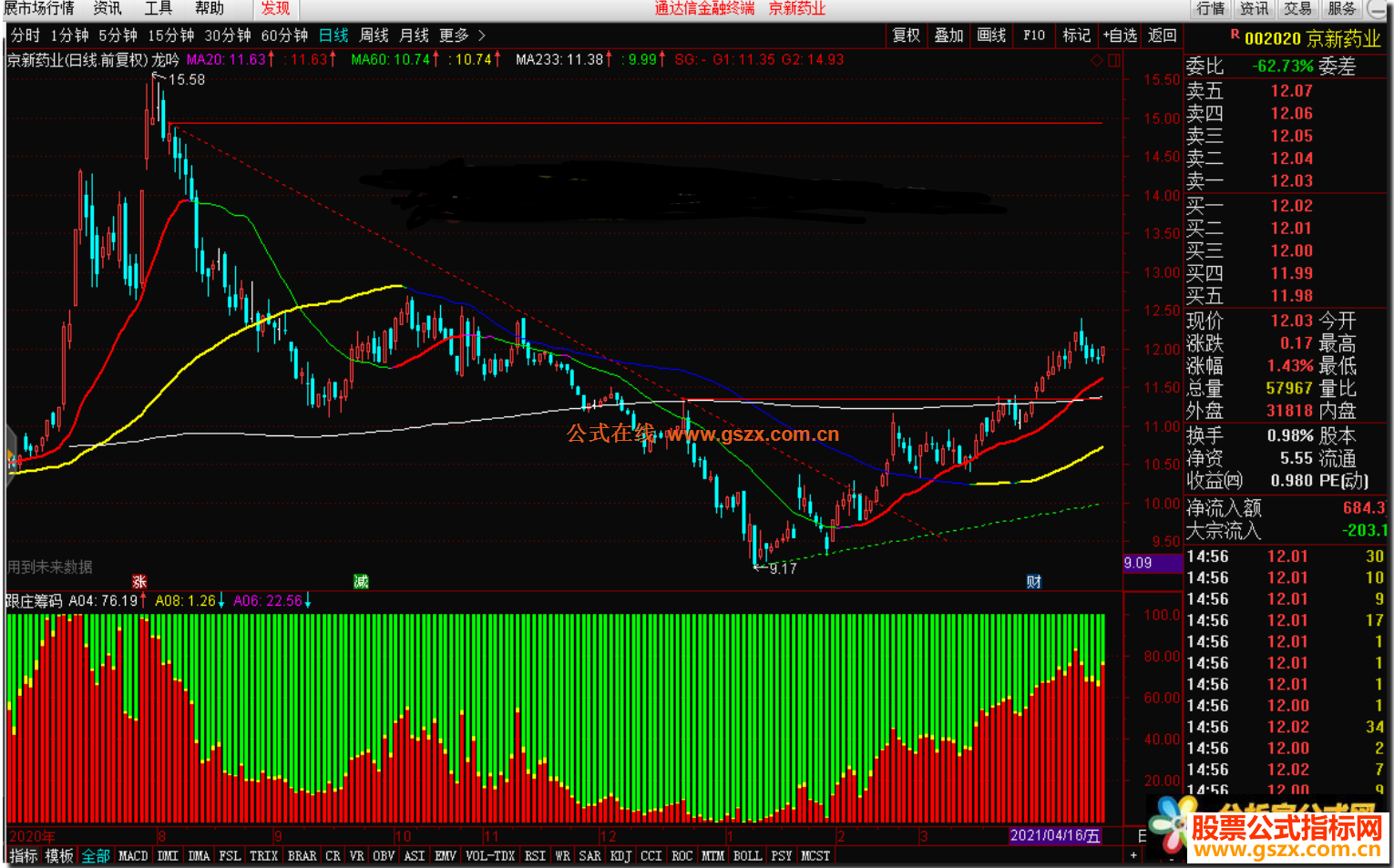Click the 跟庄筹码 indicator name
Image resolution: width=1394 pixels, height=868 pixels.
tap(34, 601)
